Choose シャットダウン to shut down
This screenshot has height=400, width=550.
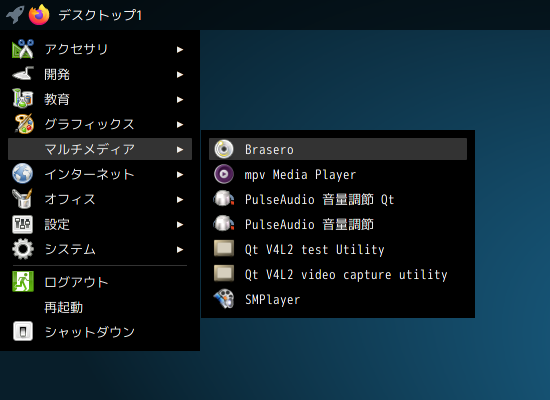tap(100, 332)
